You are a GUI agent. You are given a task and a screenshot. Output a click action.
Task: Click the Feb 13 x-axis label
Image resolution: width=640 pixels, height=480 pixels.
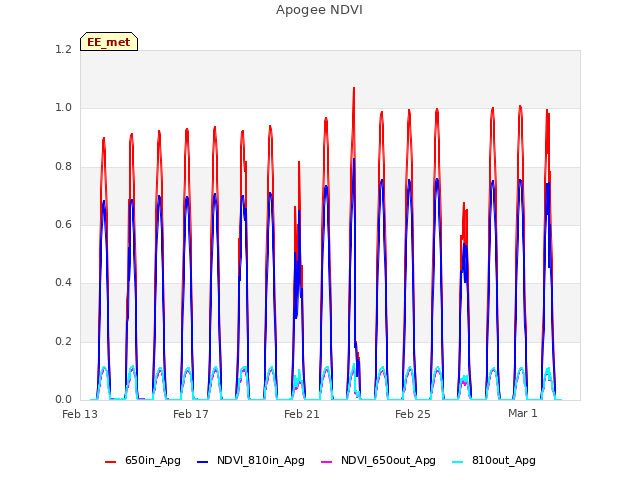80,414
